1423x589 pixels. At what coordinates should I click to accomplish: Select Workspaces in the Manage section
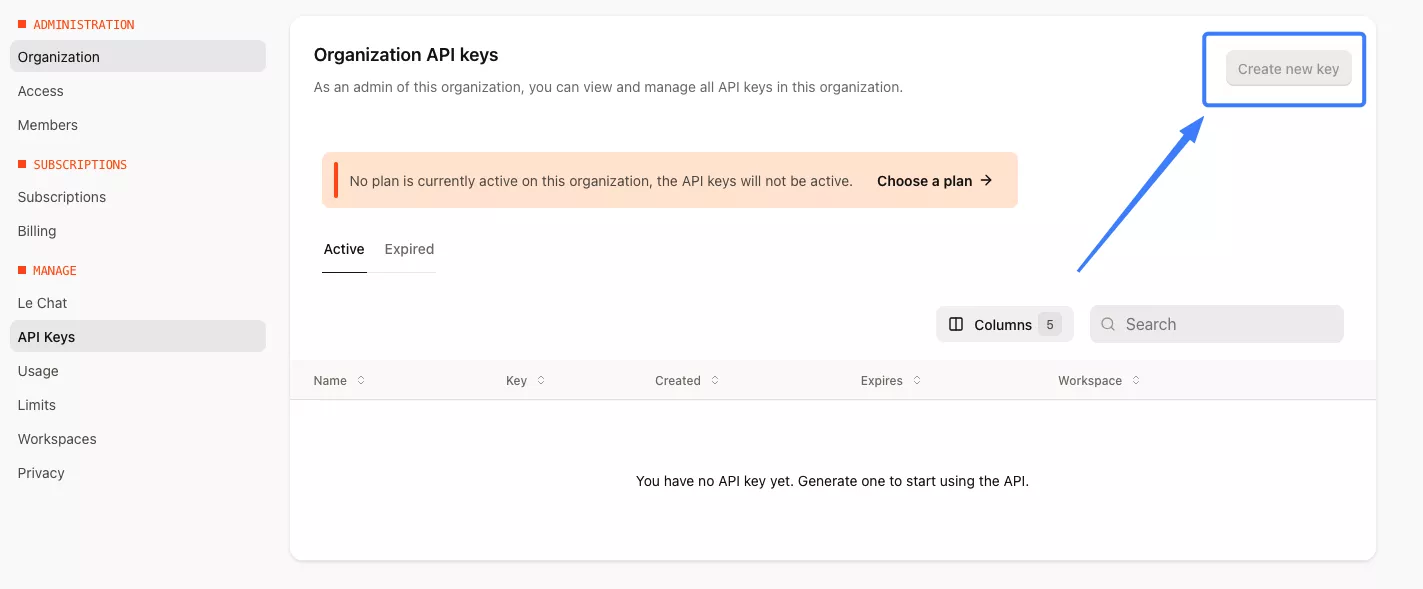pos(57,439)
